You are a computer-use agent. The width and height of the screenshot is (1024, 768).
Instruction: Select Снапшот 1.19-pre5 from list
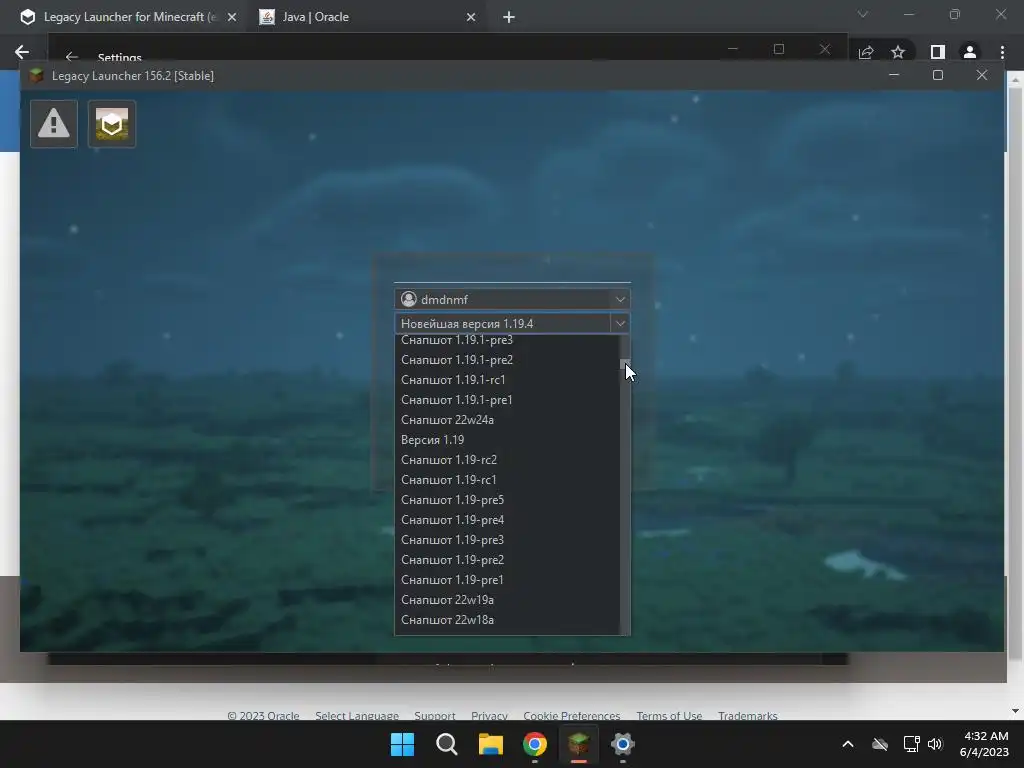507,500
